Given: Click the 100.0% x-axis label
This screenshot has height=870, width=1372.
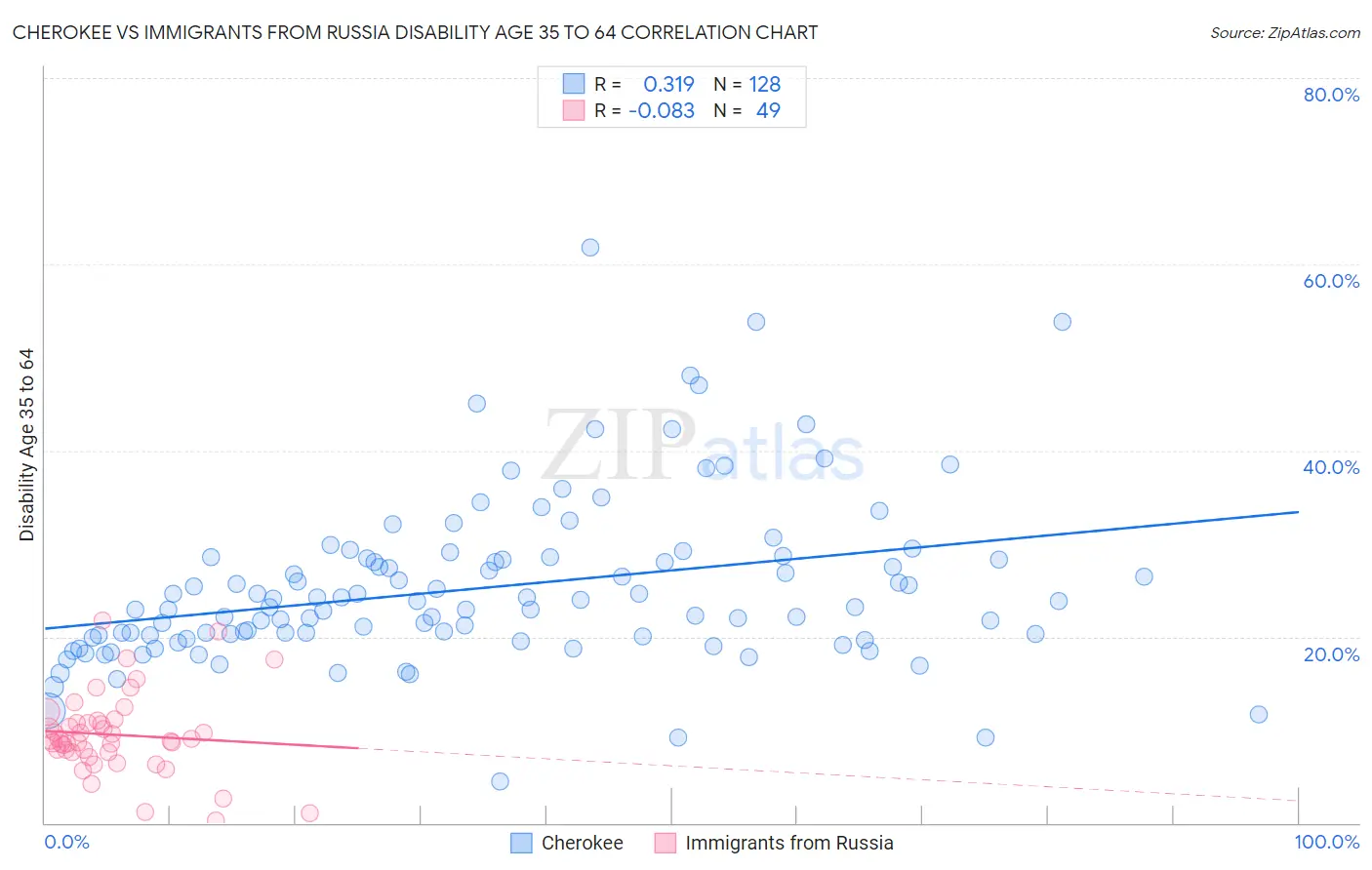Looking at the screenshot, I should point(1327,842).
